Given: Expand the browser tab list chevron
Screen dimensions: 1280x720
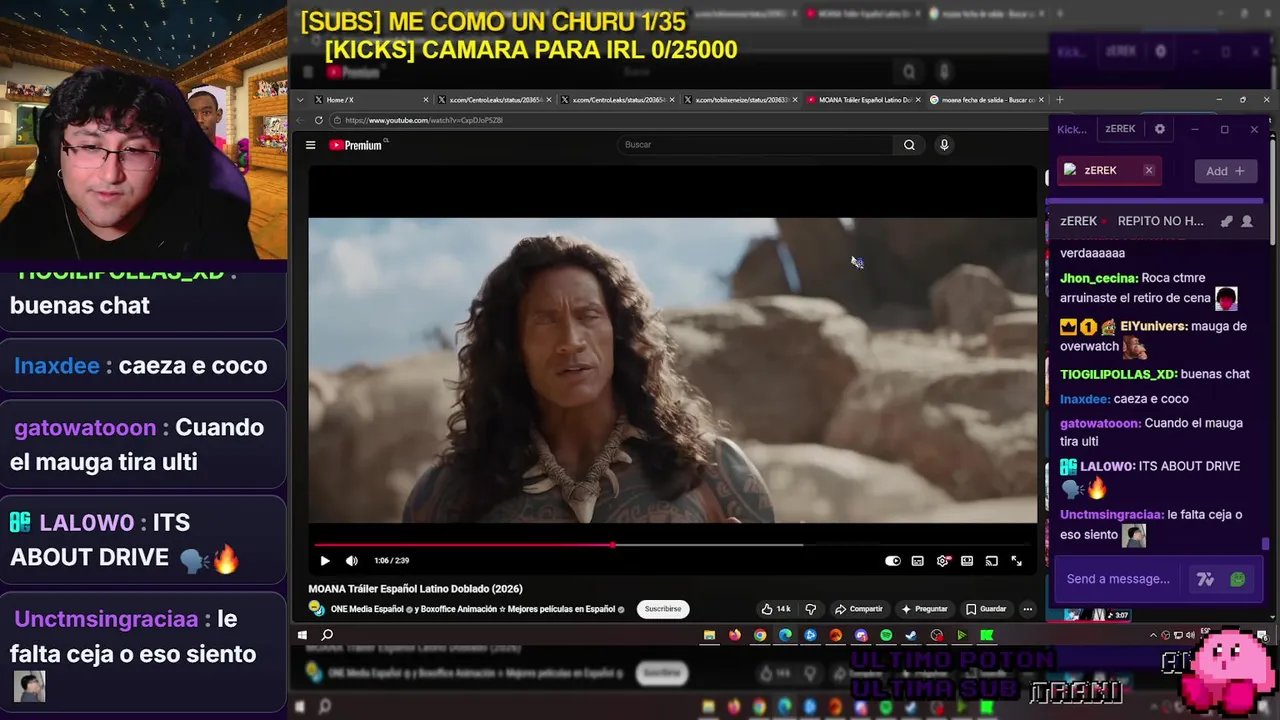Looking at the screenshot, I should point(299,100).
